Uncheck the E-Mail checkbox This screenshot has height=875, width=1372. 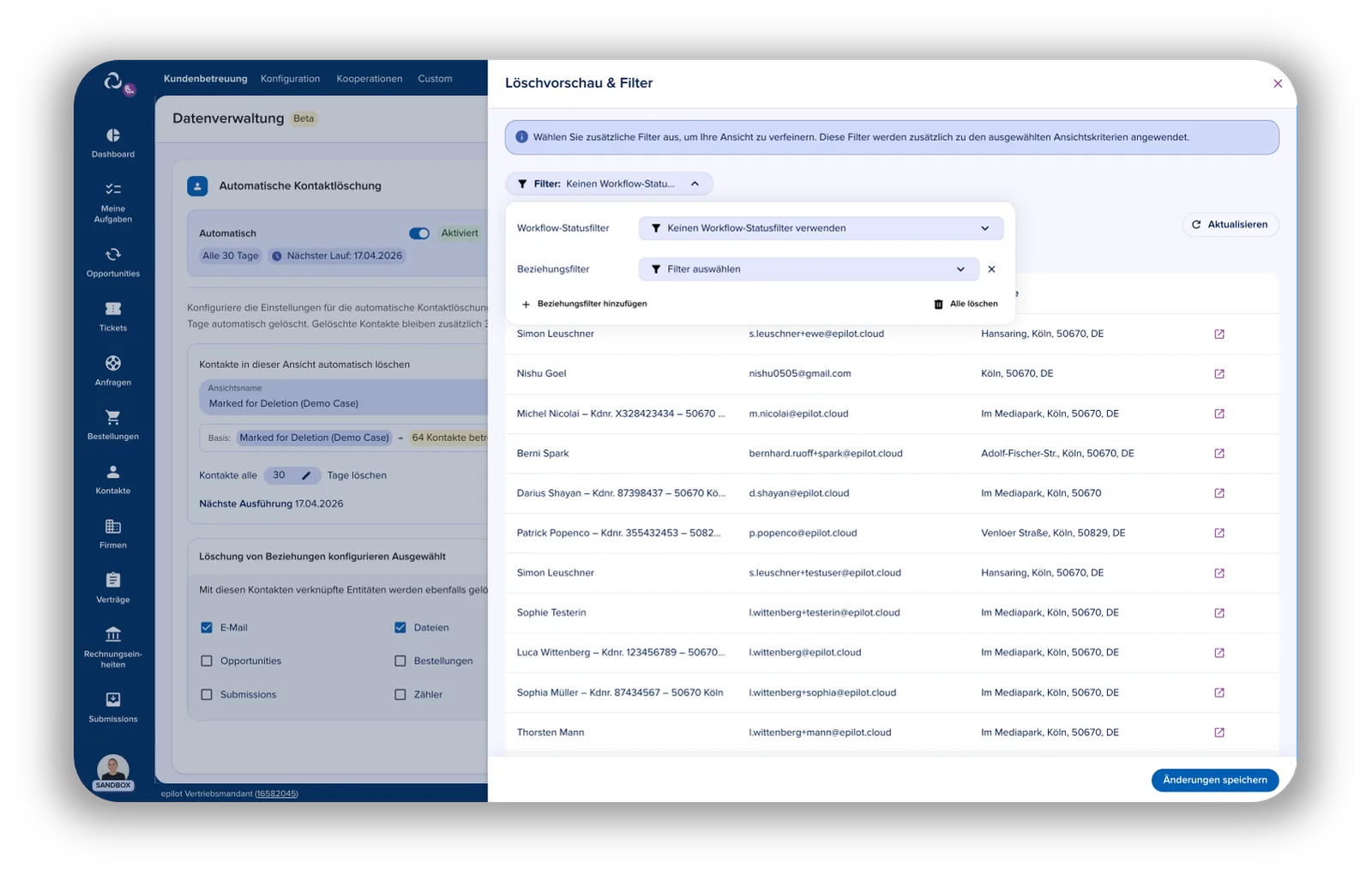pos(207,628)
